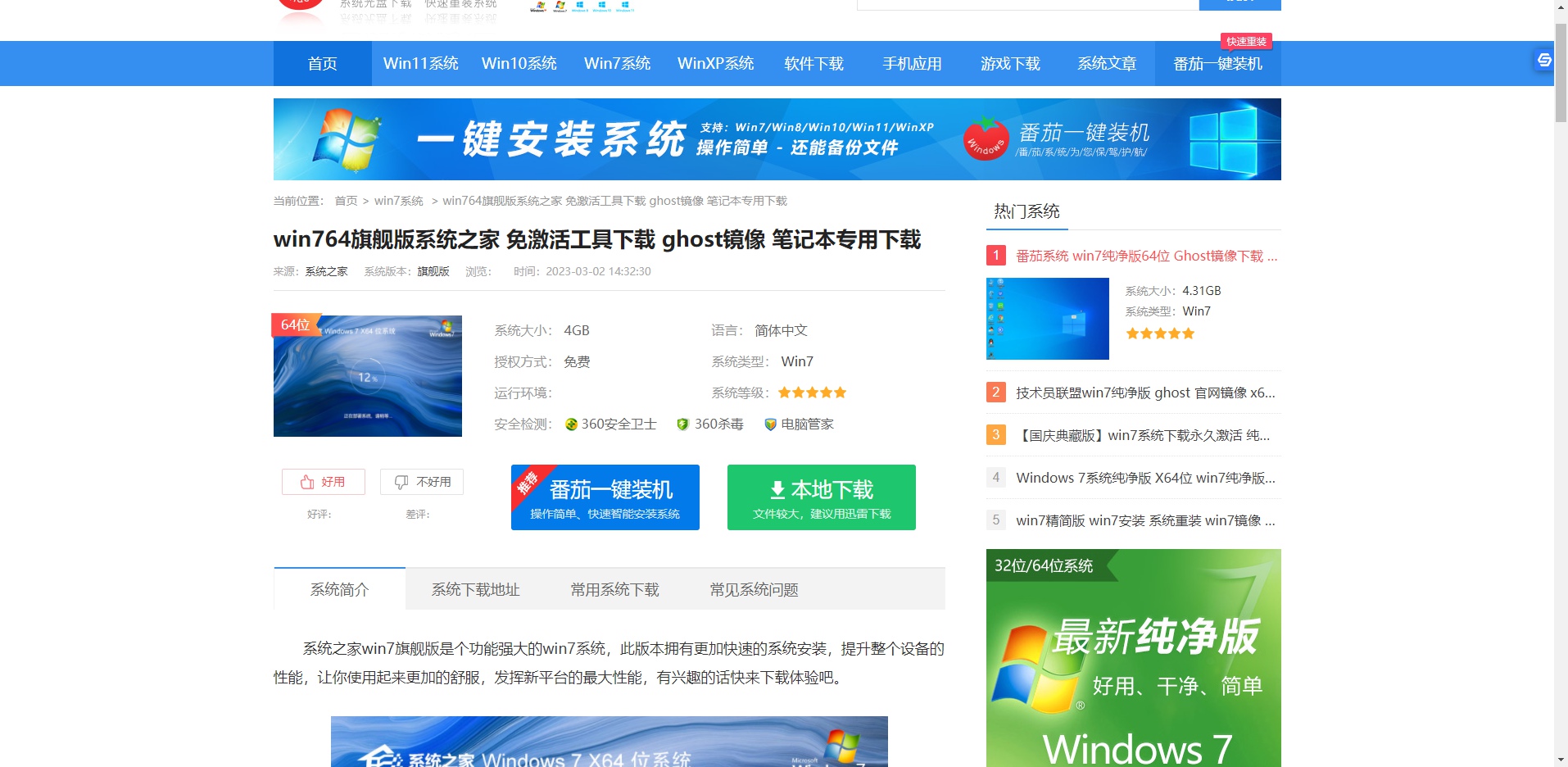
Task: Click the green 本地下载 button
Action: [822, 497]
